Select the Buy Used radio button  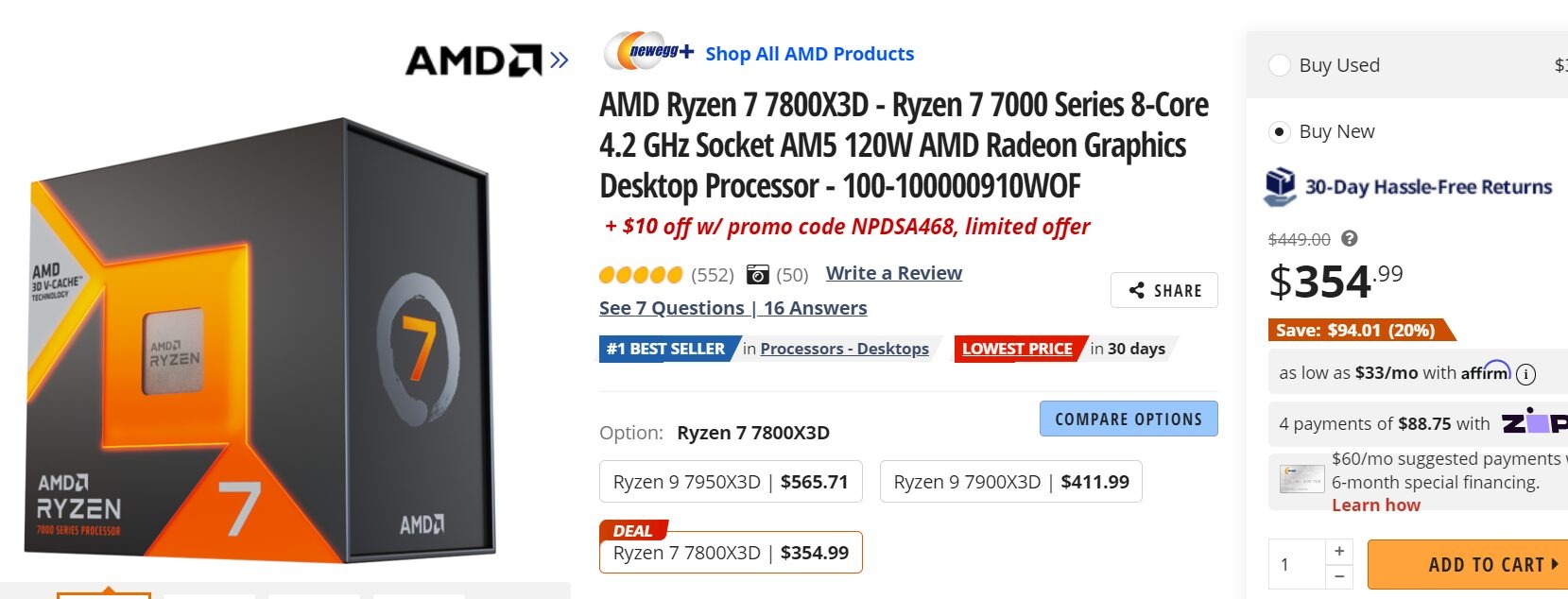(1280, 65)
